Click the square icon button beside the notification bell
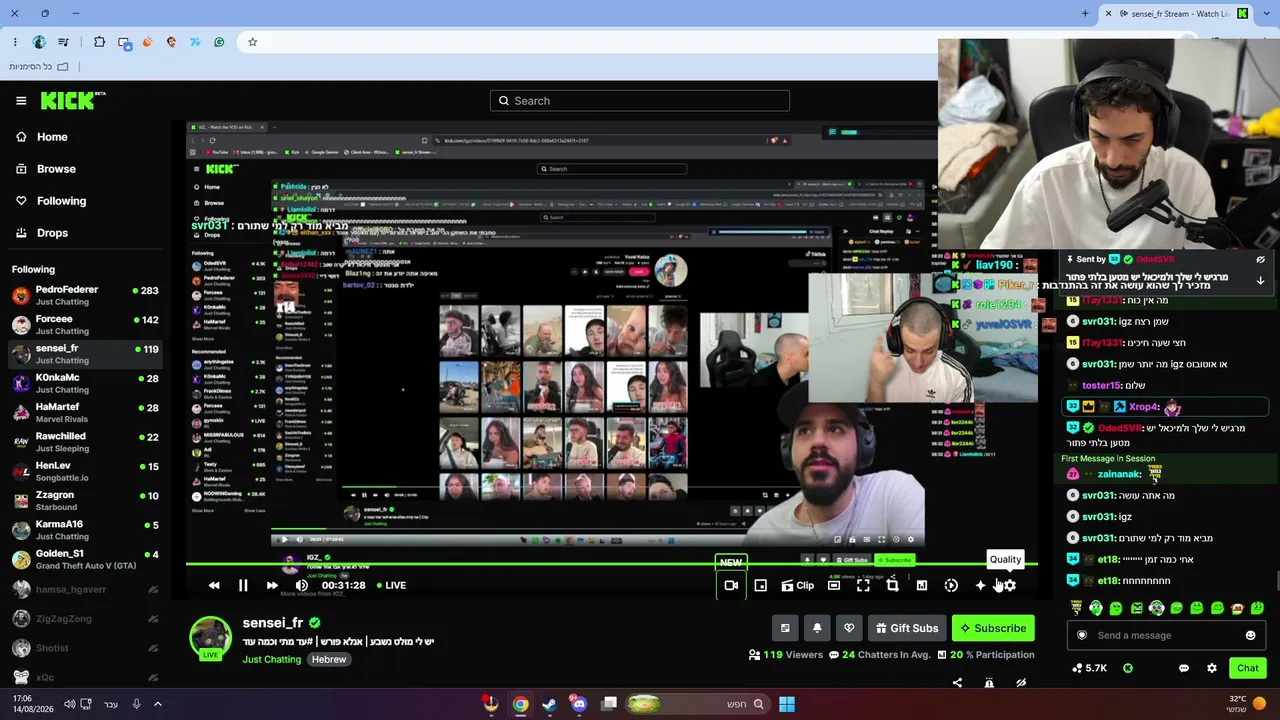The height and width of the screenshot is (720, 1280). click(x=785, y=628)
